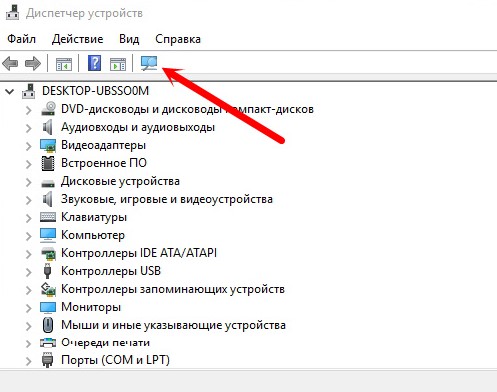
Task: Open the Файл menu
Action: 21,39
